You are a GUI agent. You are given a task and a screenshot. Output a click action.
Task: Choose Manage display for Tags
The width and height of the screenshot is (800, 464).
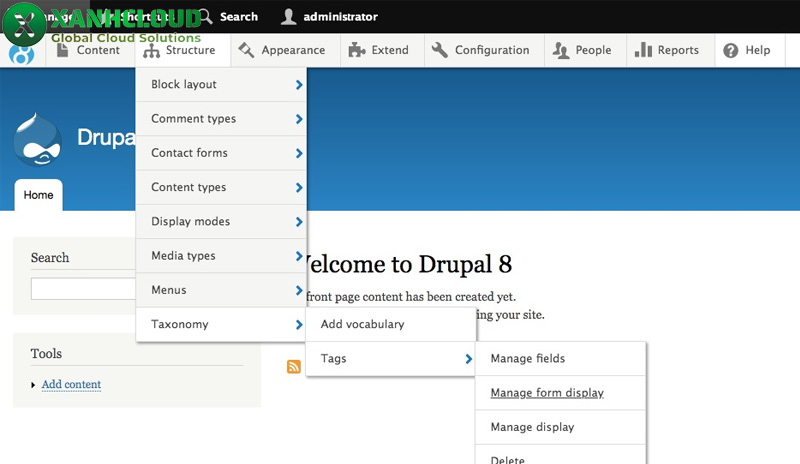[560, 427]
